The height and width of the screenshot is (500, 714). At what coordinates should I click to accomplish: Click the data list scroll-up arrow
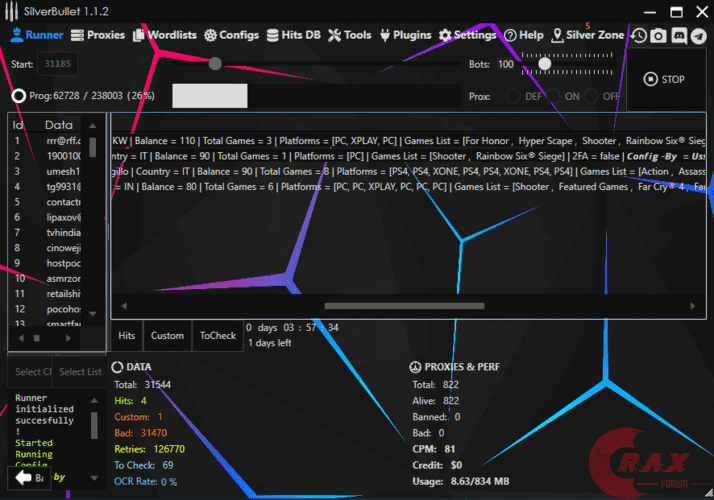point(92,126)
